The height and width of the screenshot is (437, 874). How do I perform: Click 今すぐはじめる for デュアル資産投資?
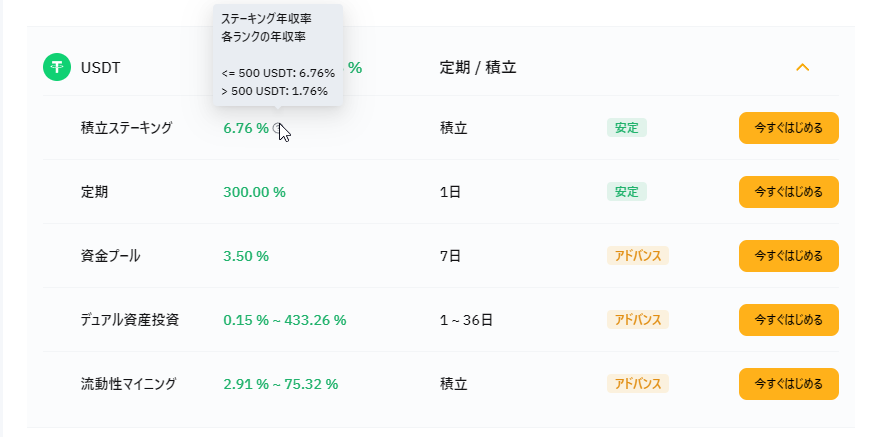pyautogui.click(x=789, y=320)
